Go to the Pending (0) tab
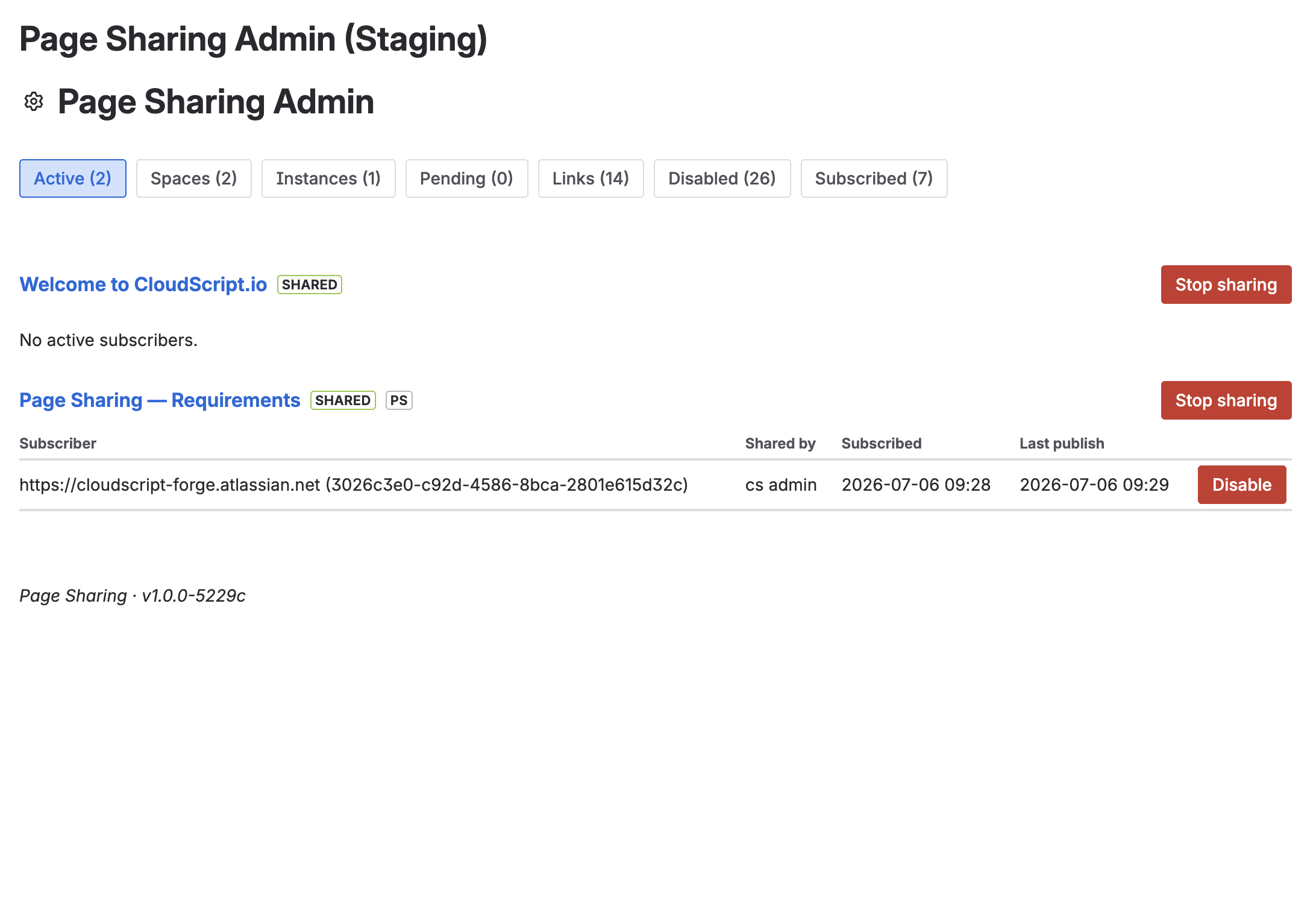Viewport: 1316px width, 920px height. (467, 178)
